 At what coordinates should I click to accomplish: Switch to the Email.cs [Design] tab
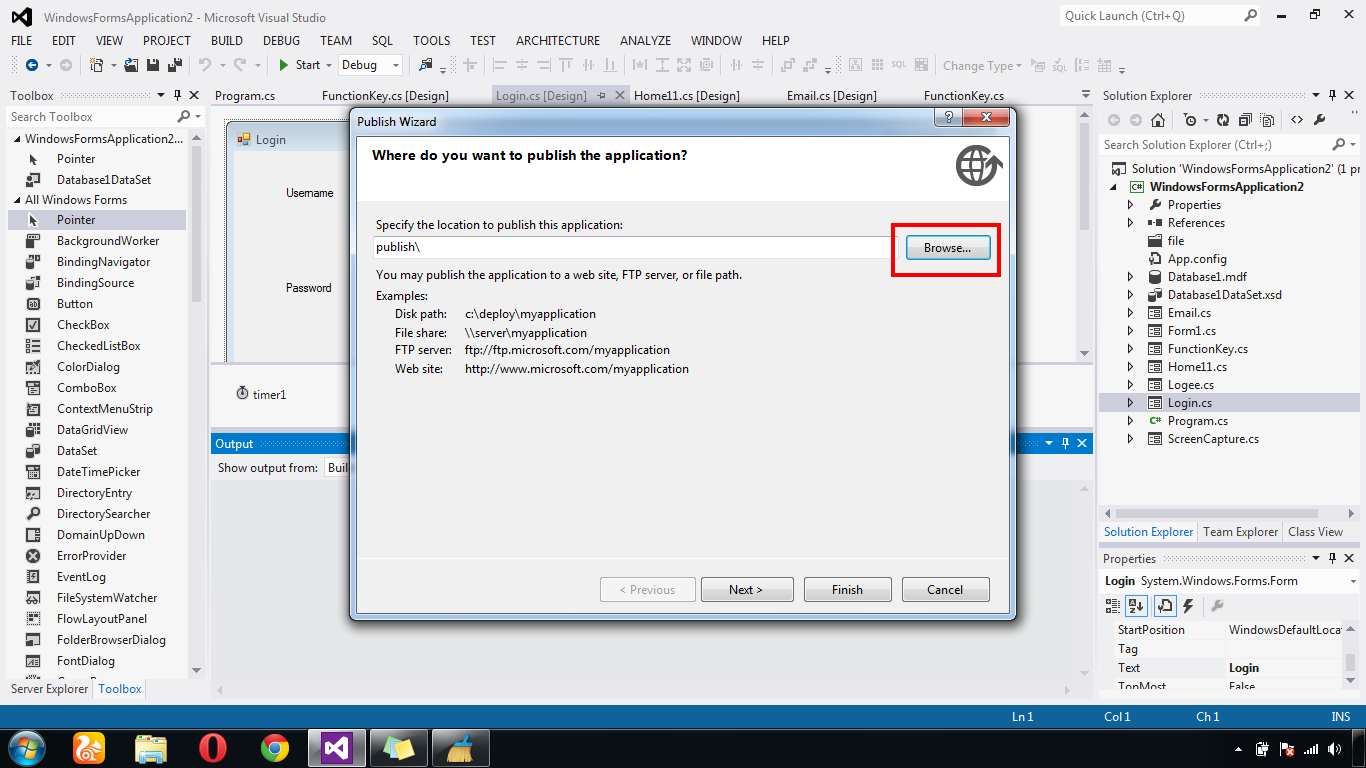coord(831,96)
